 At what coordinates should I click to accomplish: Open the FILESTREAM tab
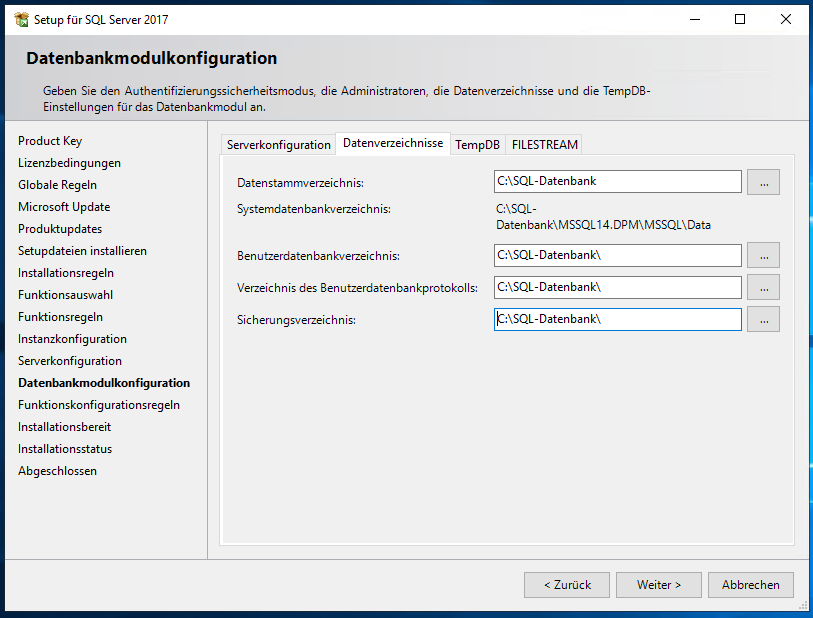pyautogui.click(x=544, y=145)
